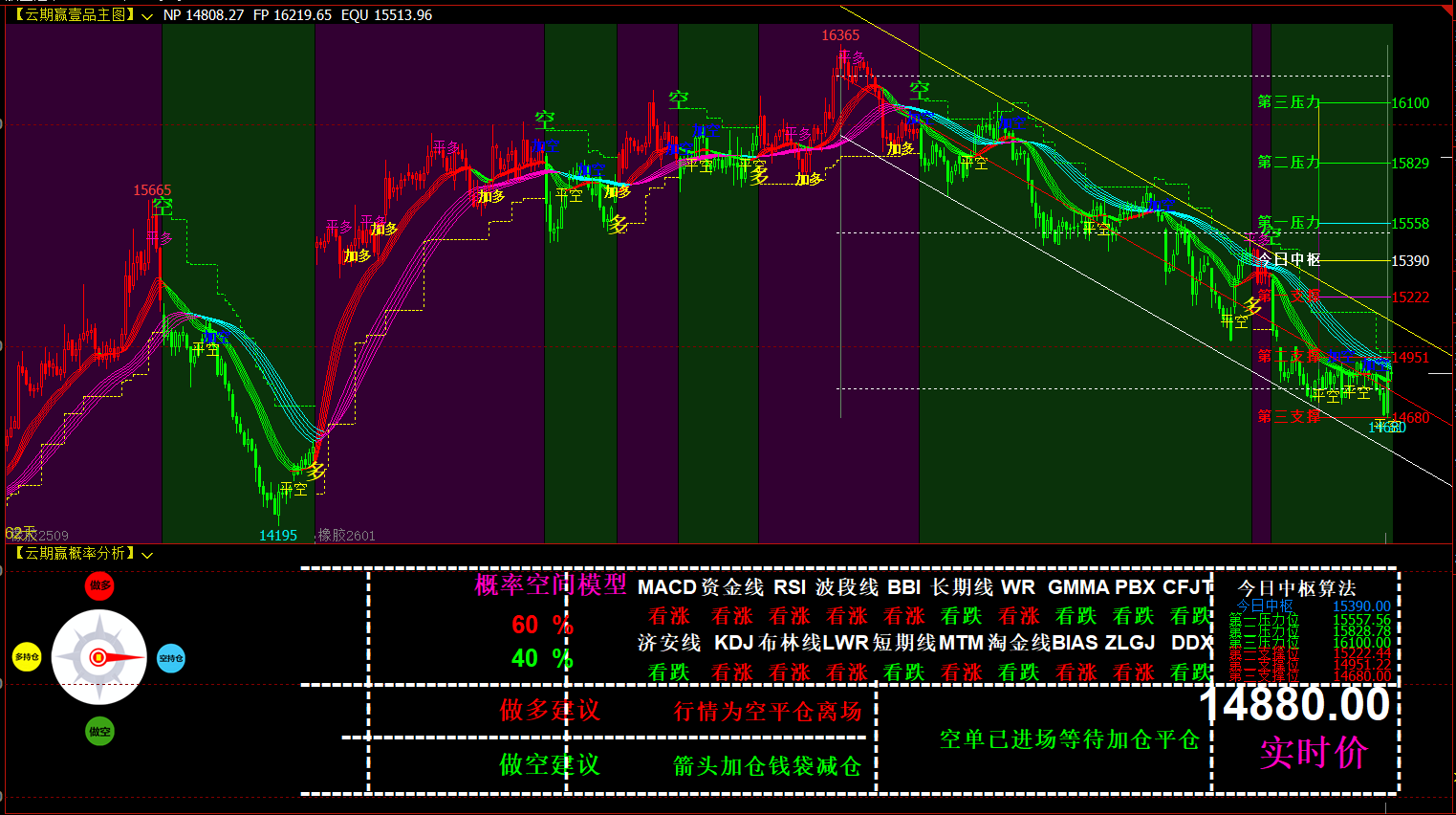Click the red 60 % probability value
The image size is (1456, 815).
tap(542, 625)
